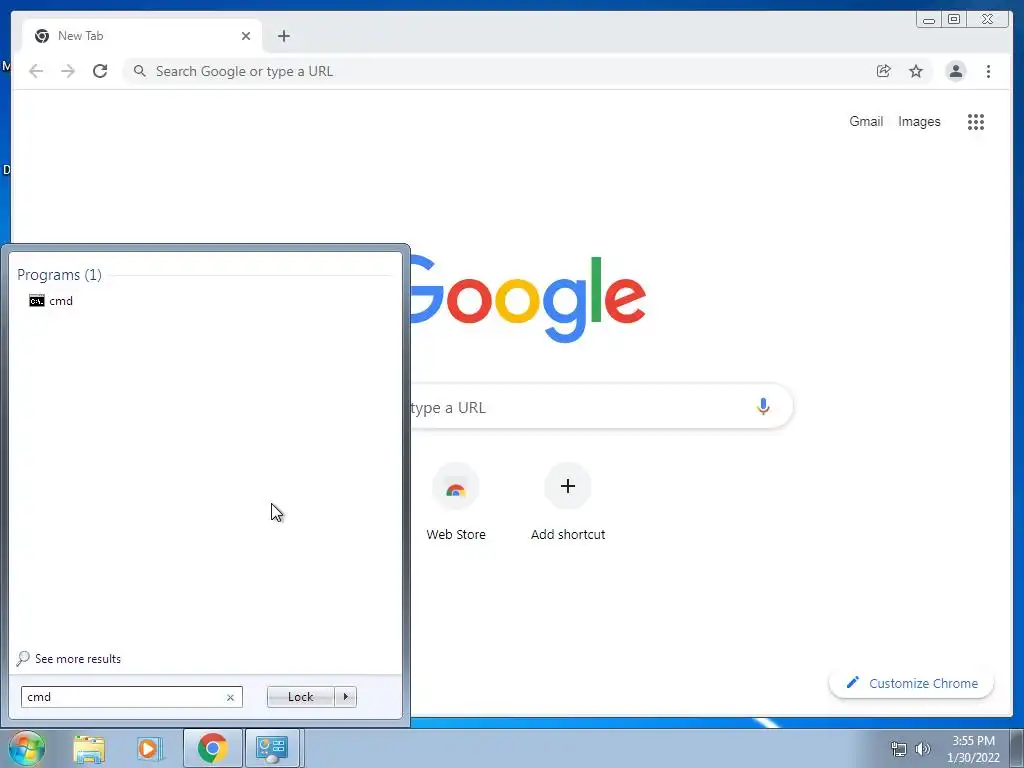Click the cmd console icon in results

(37, 301)
